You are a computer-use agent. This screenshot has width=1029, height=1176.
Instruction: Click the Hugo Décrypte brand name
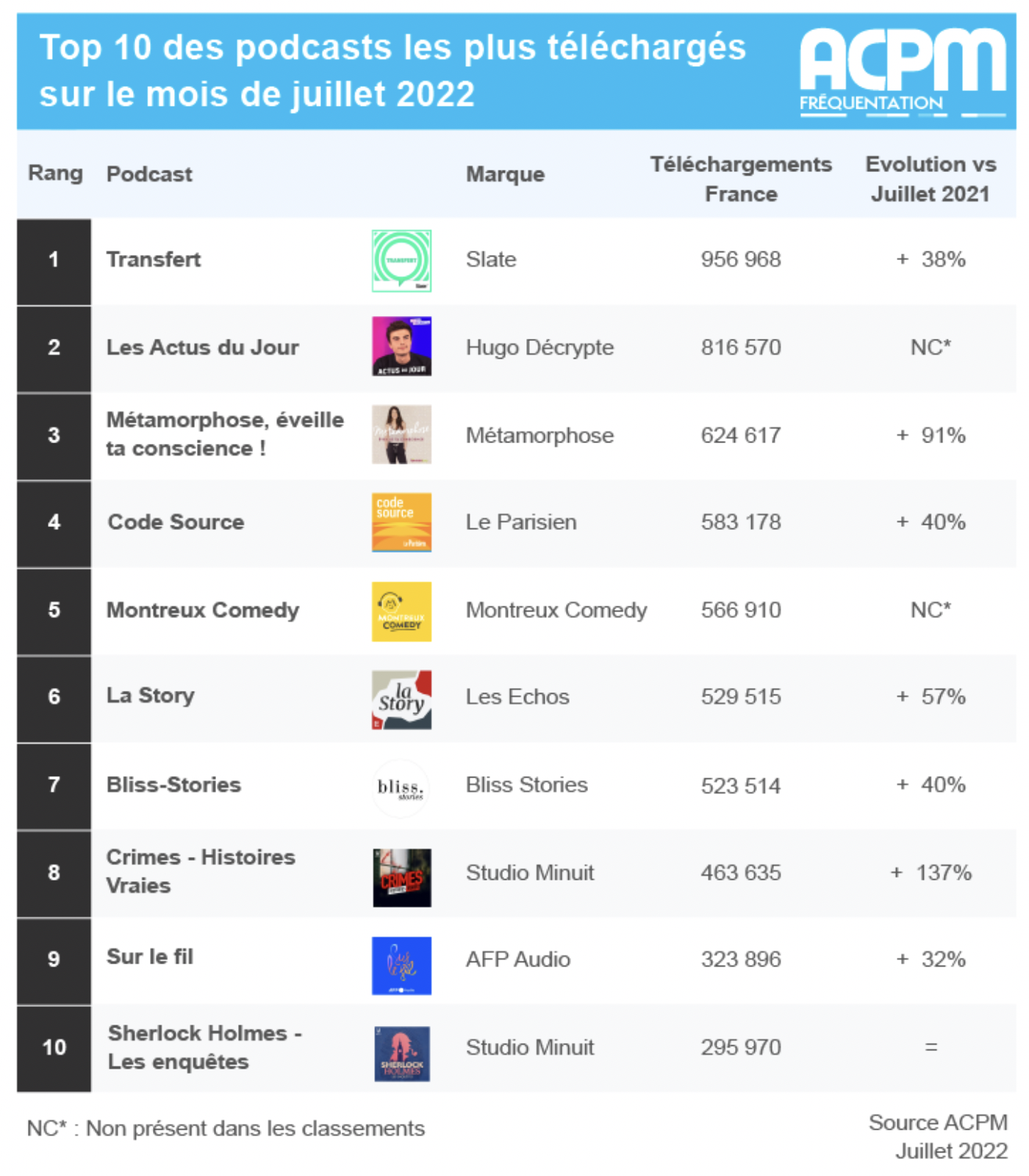[x=539, y=347]
